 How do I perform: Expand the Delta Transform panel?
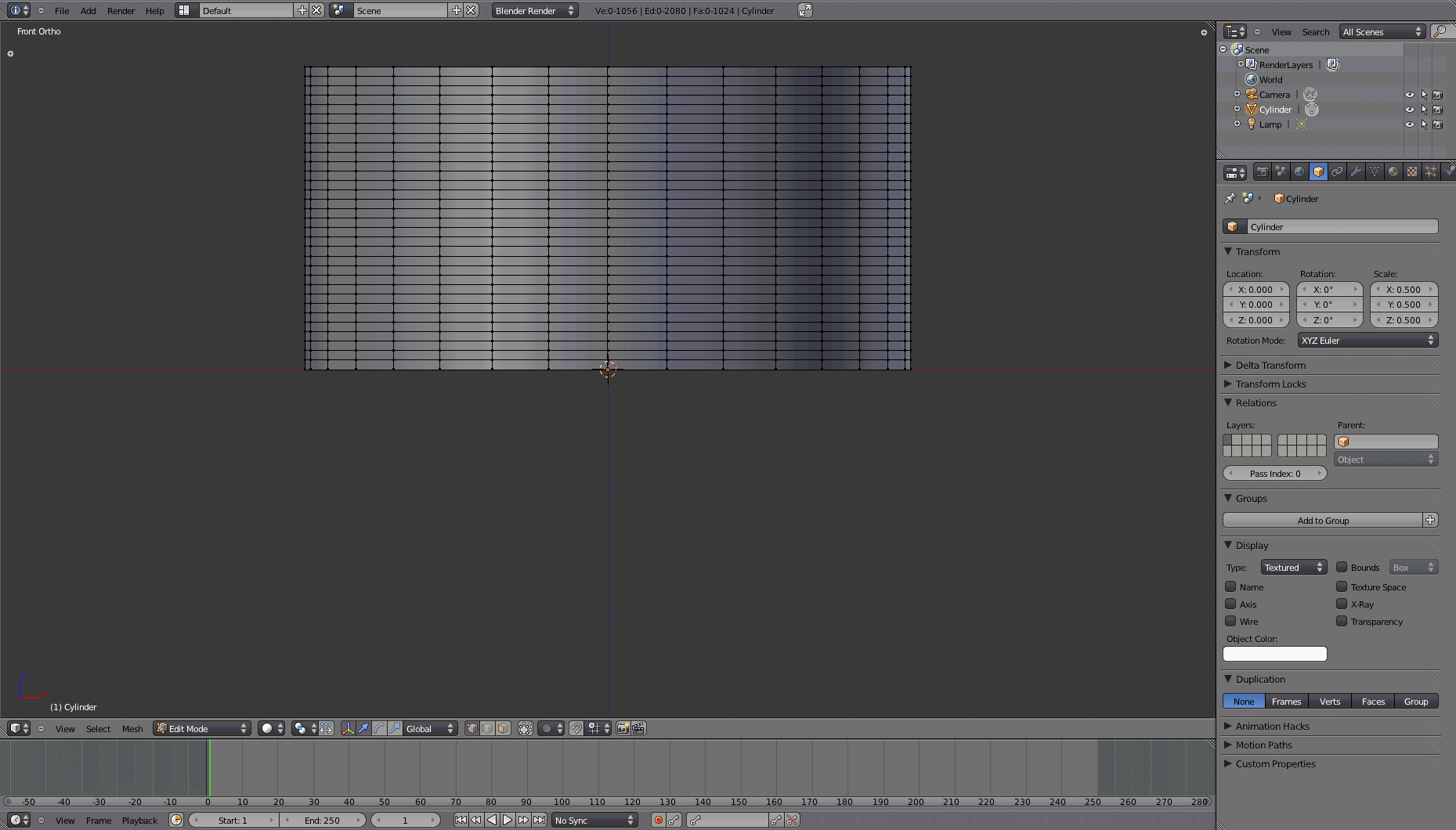[1270, 366]
